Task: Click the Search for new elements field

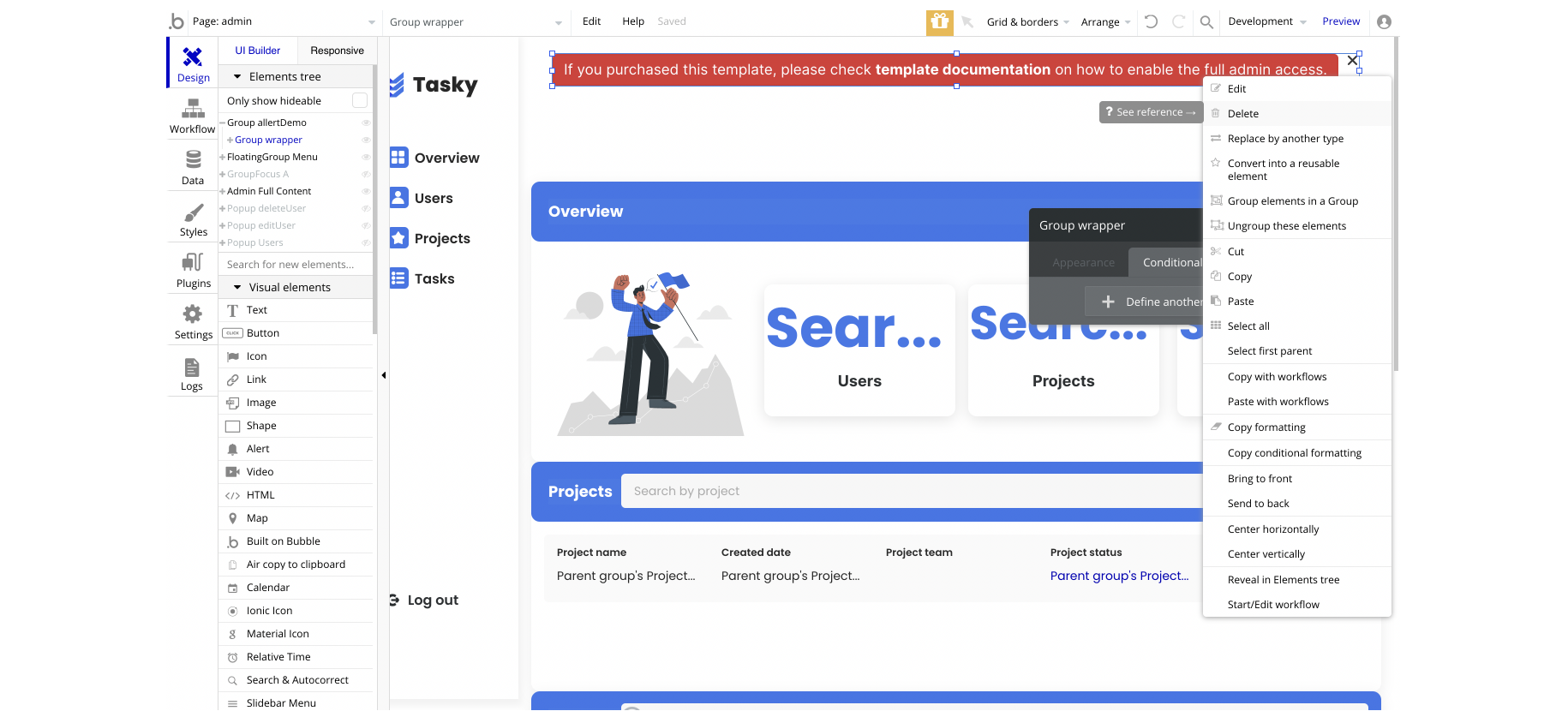Action: [x=296, y=265]
